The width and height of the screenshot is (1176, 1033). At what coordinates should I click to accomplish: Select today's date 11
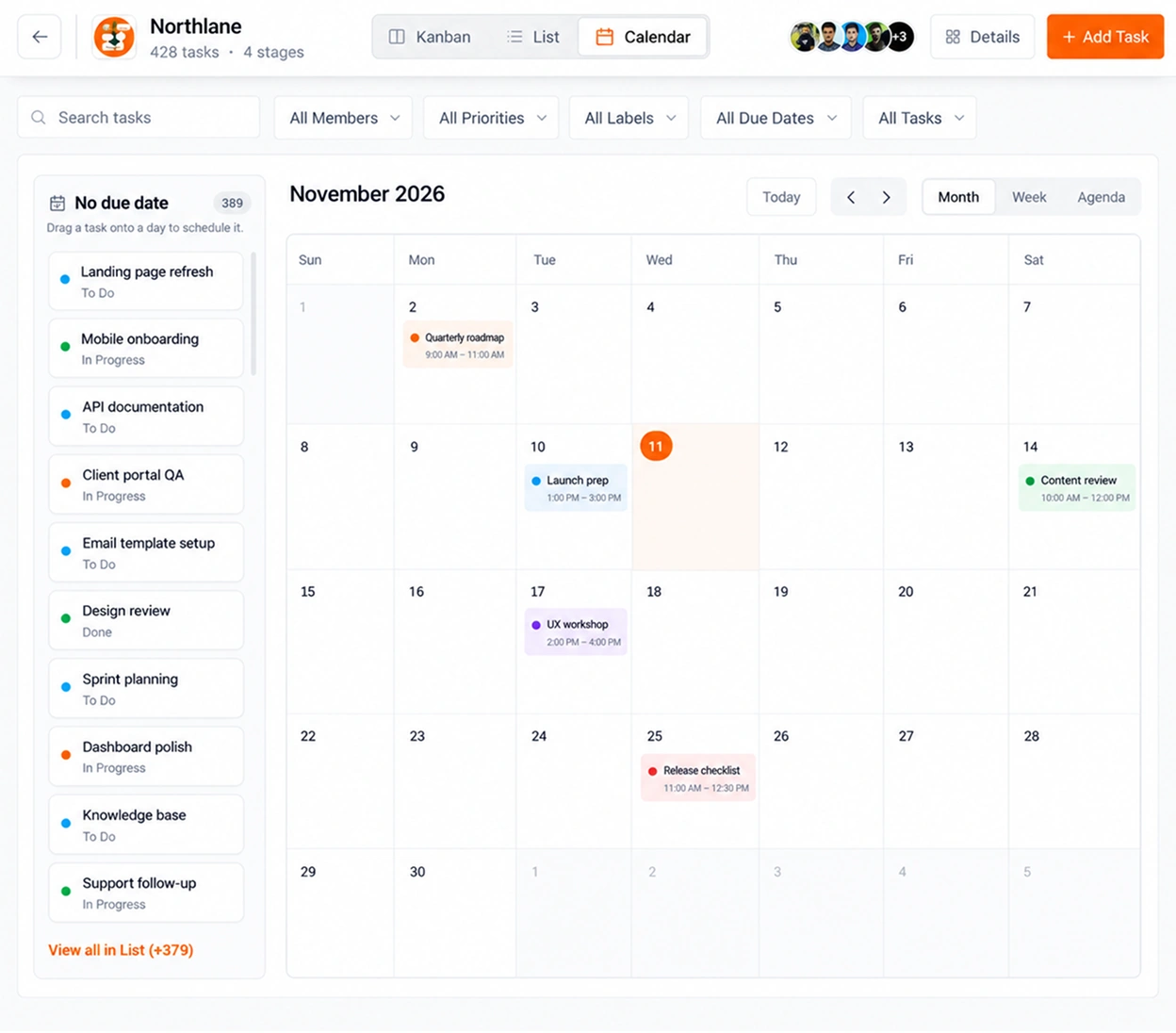tap(656, 446)
